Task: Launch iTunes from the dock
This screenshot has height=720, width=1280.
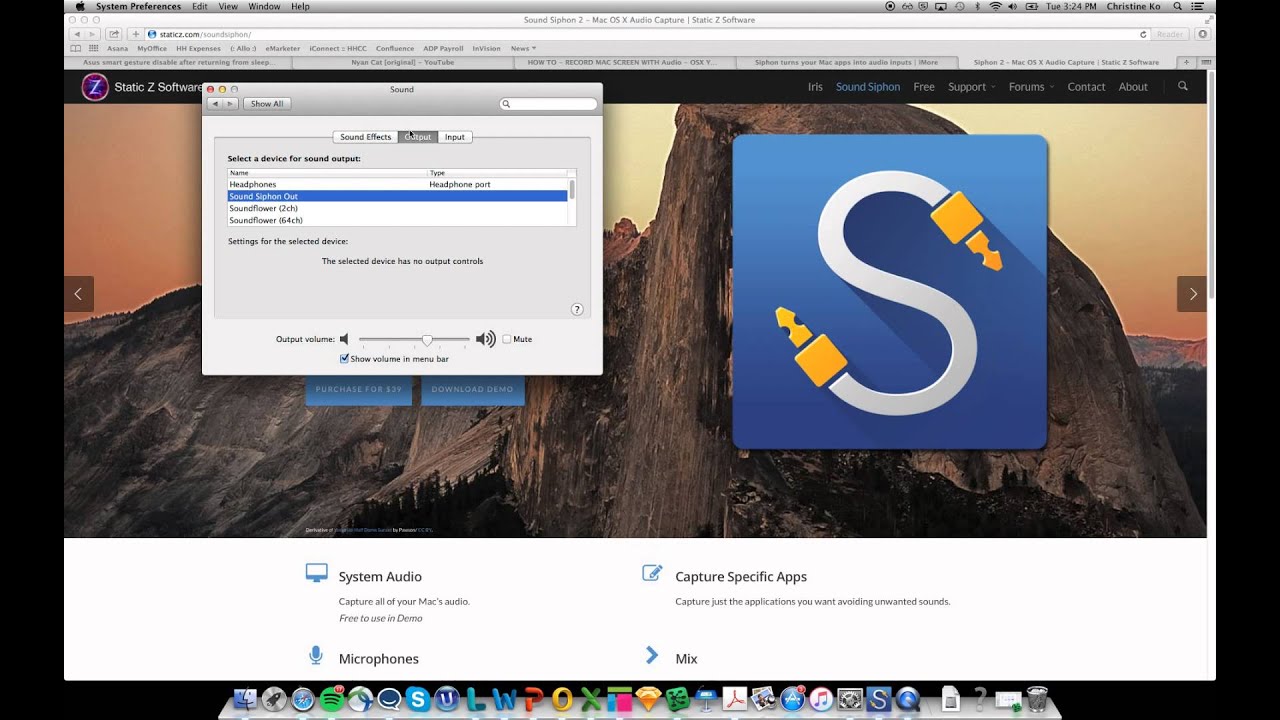Action: [820, 699]
